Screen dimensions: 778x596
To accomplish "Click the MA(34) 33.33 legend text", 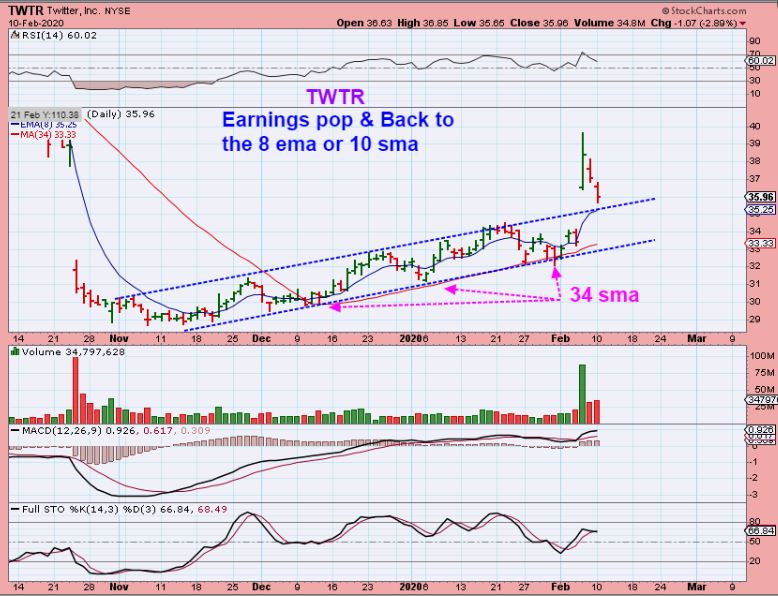I will coord(48,134).
